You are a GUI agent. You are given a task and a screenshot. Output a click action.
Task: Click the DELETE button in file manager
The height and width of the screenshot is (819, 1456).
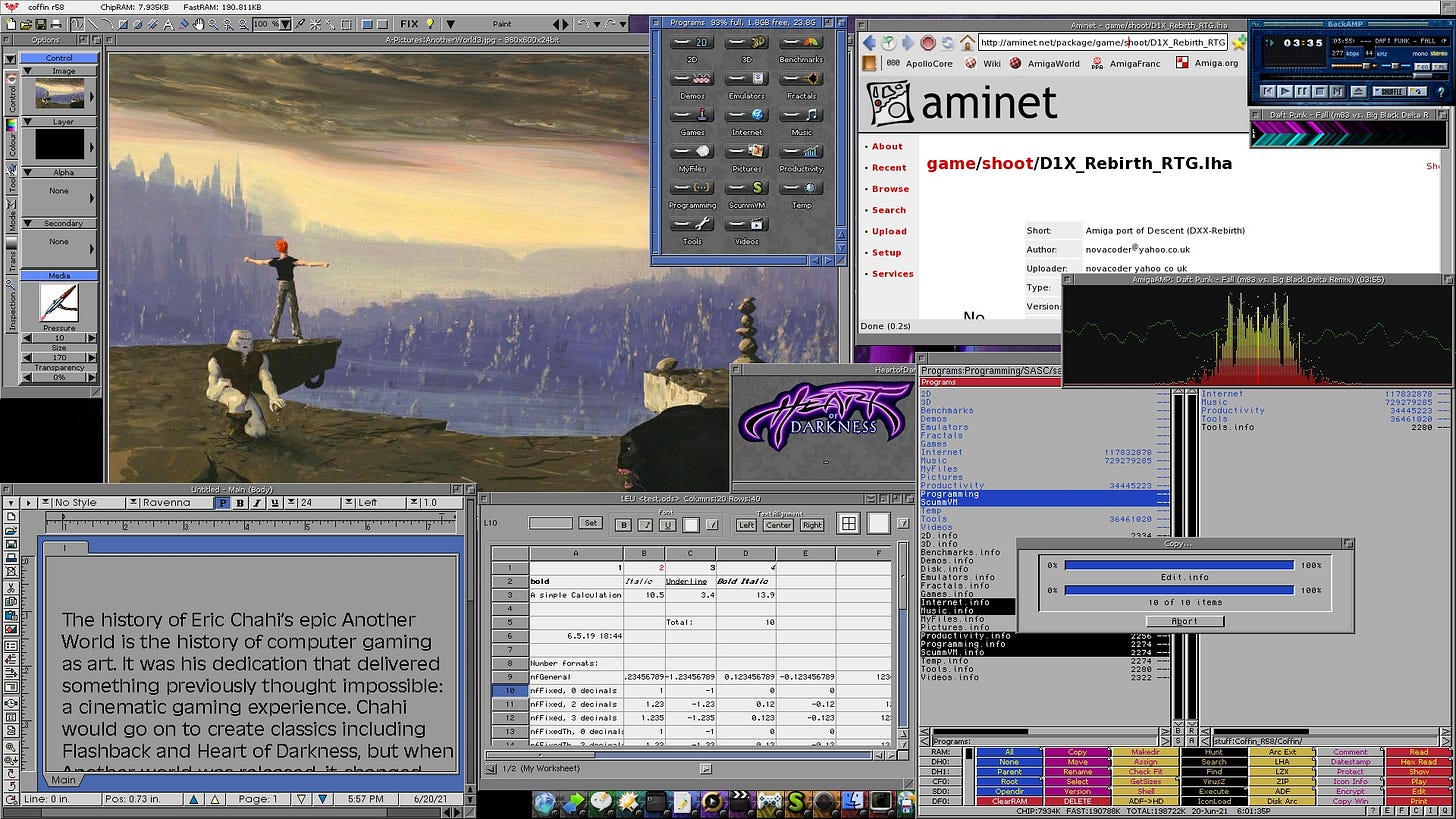click(1078, 801)
